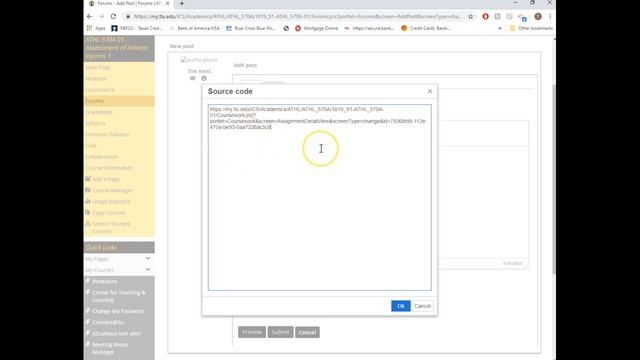Open the red Opera-style extension icon
The width and height of the screenshot is (640, 360).
click(x=485, y=17)
